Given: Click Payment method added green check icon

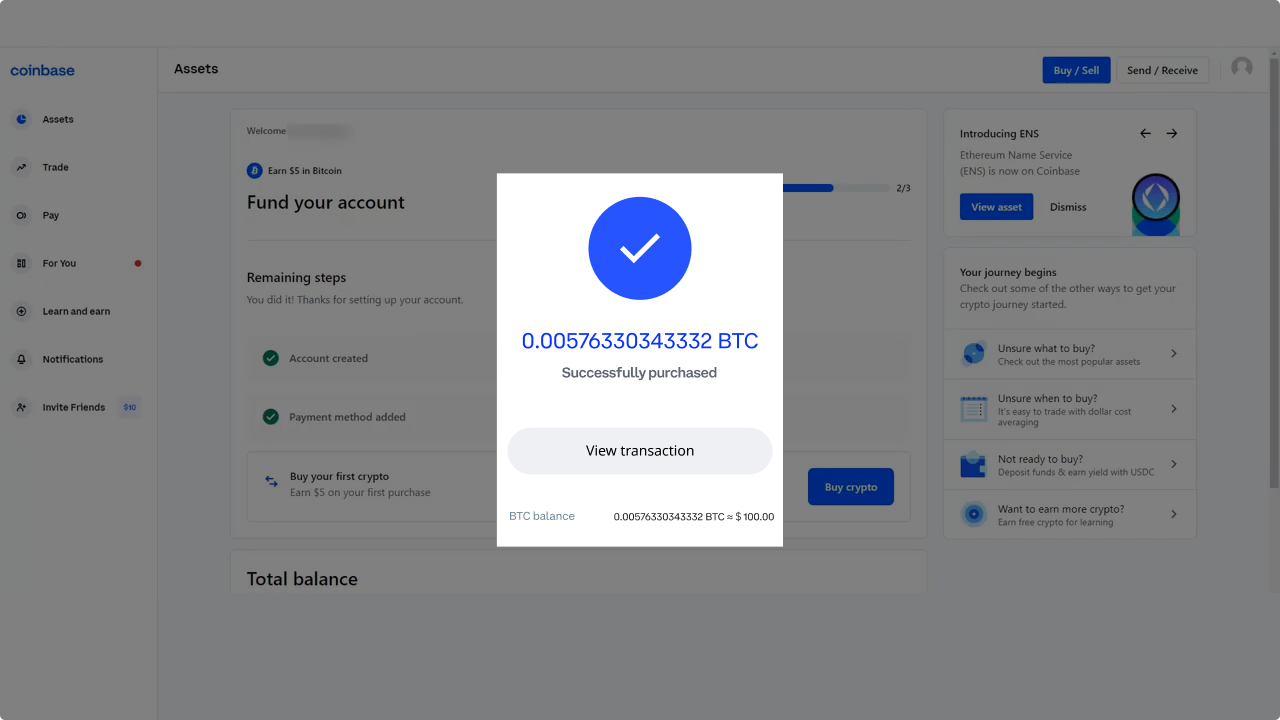Looking at the screenshot, I should point(270,417).
